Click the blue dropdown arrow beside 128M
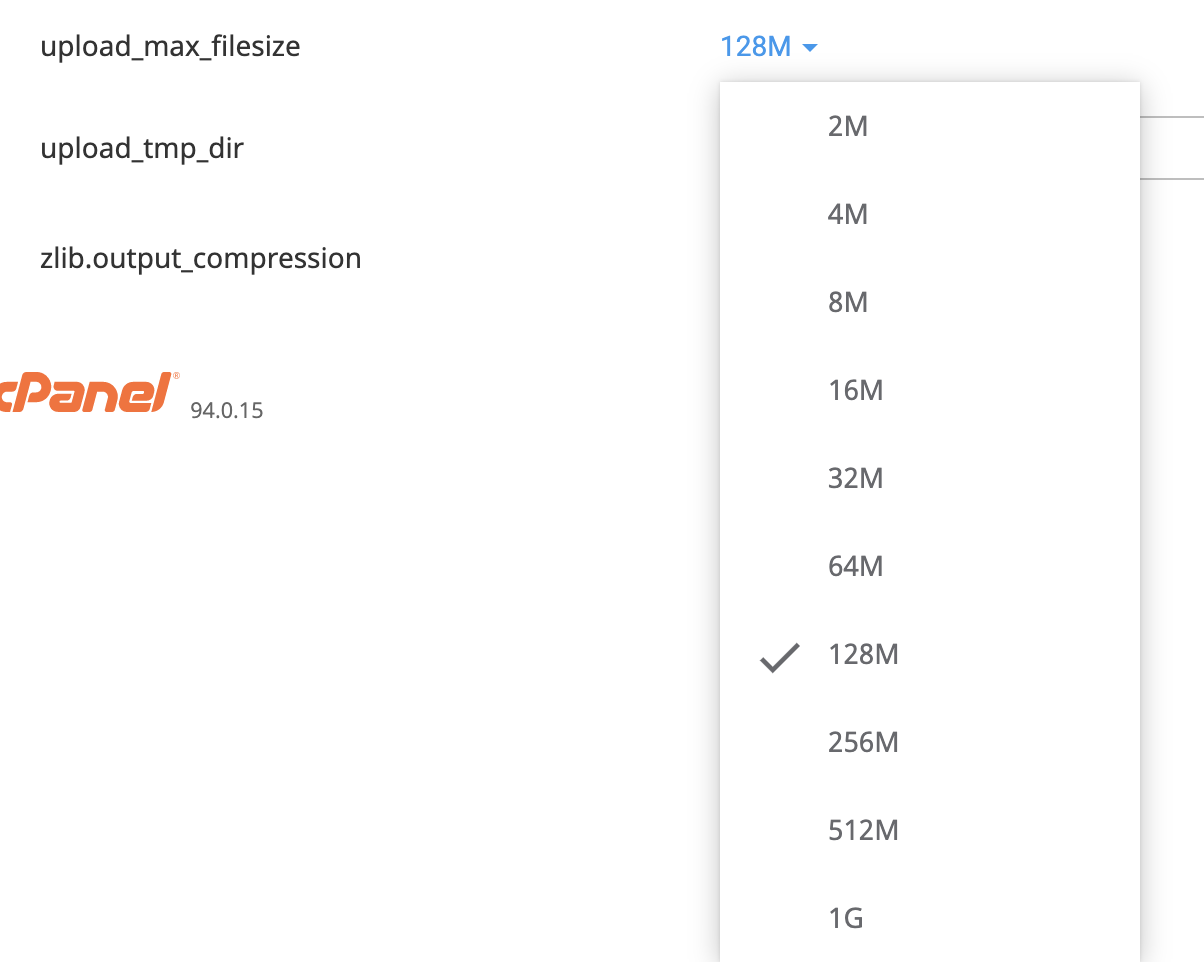Screen dimensions: 1204x962 (810, 47)
